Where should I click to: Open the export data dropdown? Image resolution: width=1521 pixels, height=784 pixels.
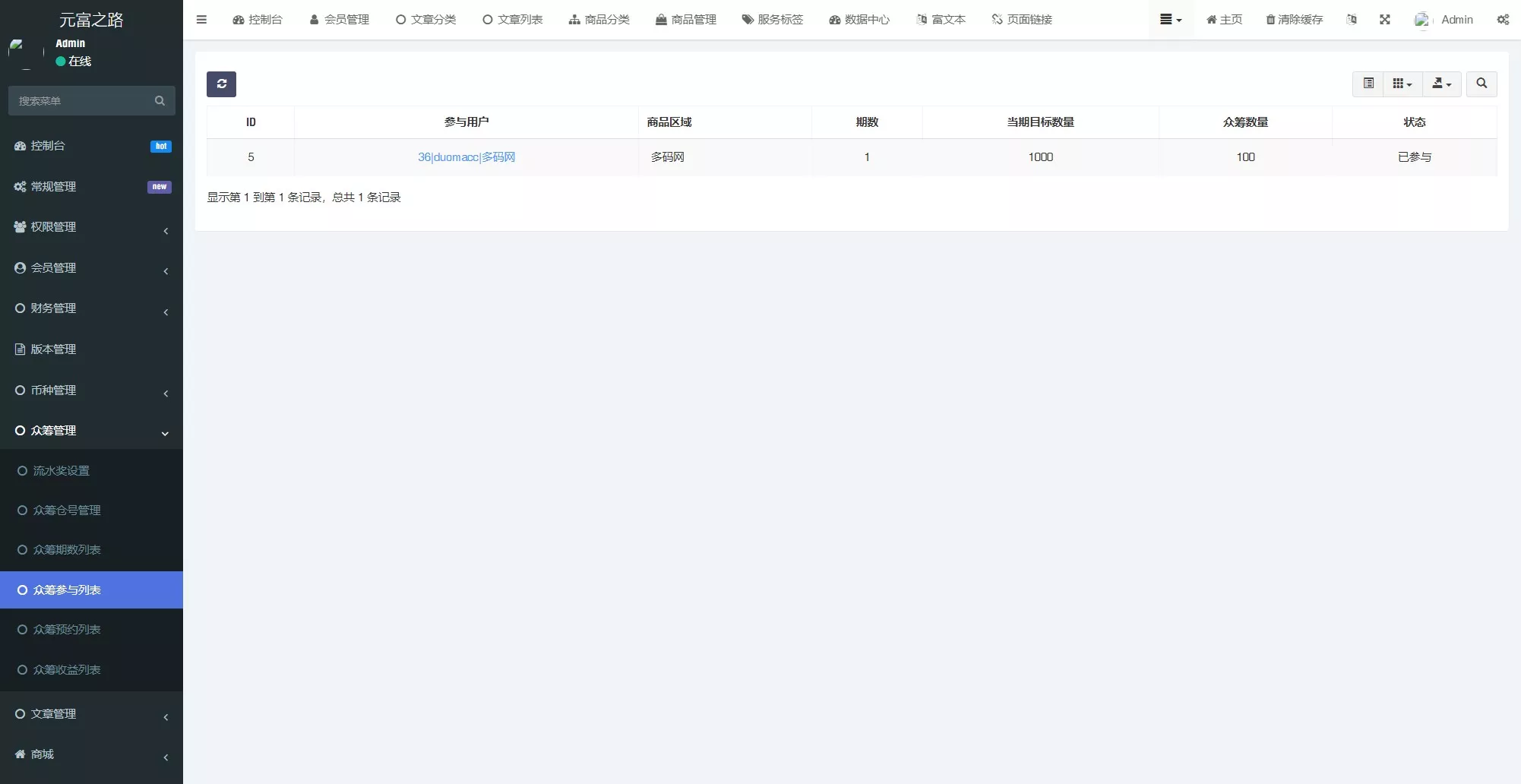1441,84
